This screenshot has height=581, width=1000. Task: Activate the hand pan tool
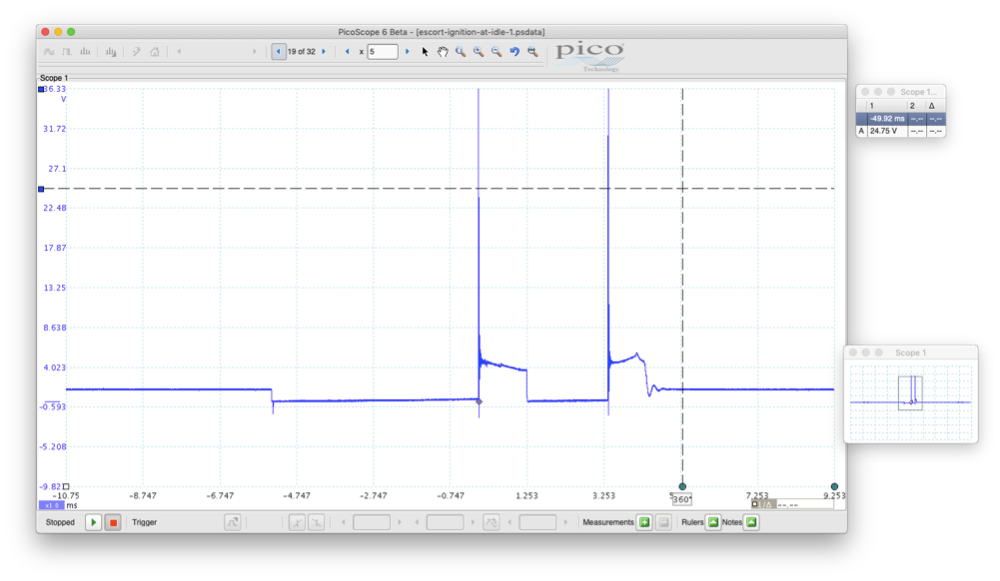pos(442,51)
